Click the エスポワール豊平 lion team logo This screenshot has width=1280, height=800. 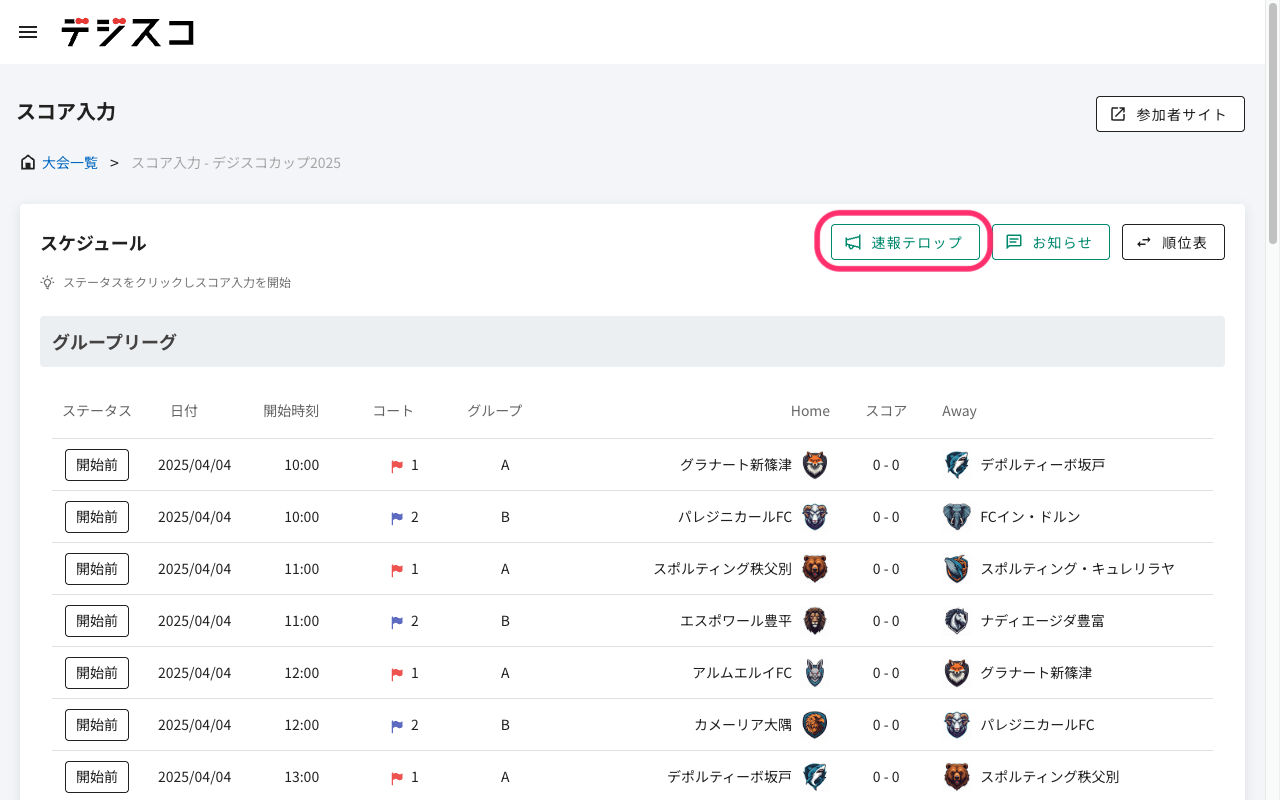click(815, 621)
